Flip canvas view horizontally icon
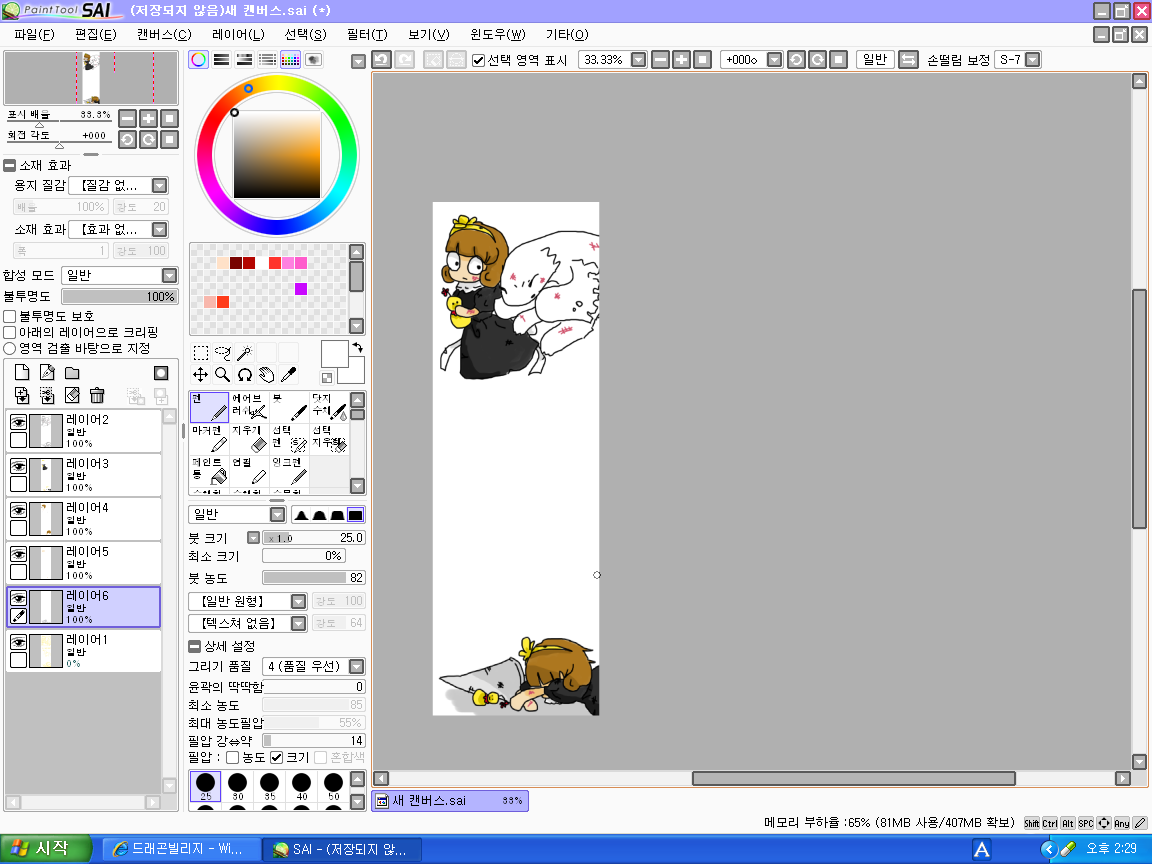The image size is (1152, 864). pos(908,60)
